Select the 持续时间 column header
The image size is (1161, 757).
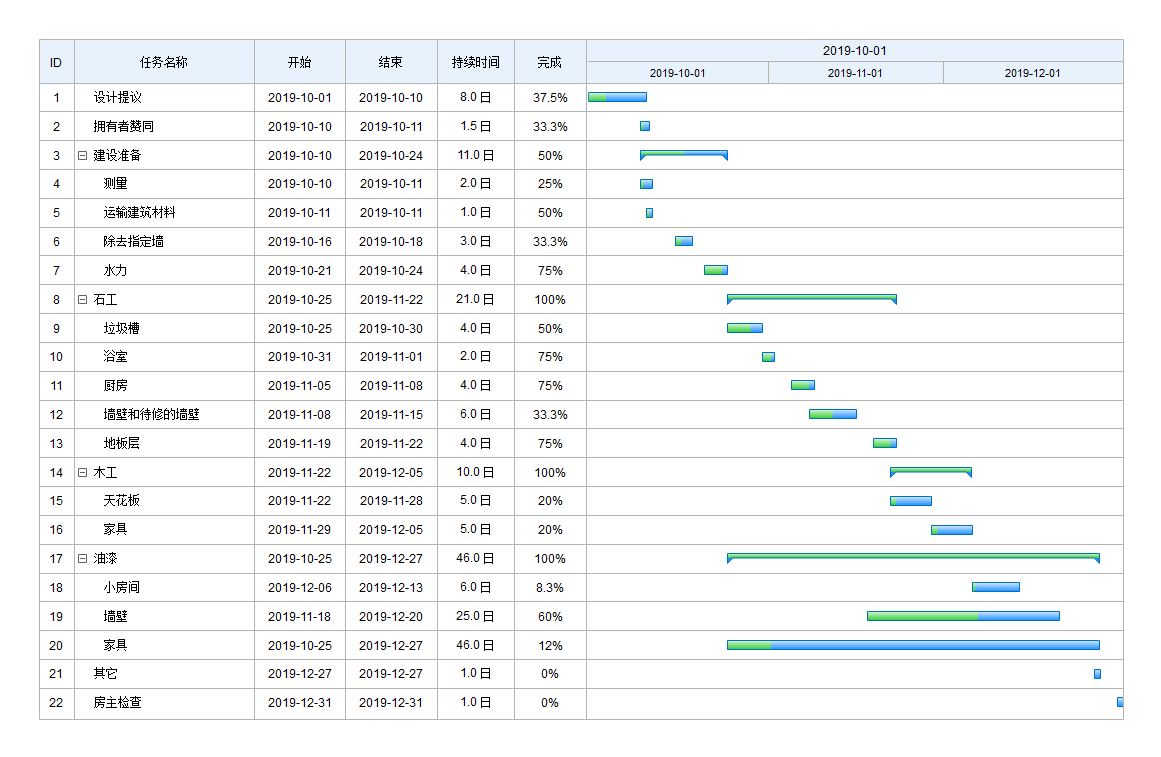click(x=475, y=62)
